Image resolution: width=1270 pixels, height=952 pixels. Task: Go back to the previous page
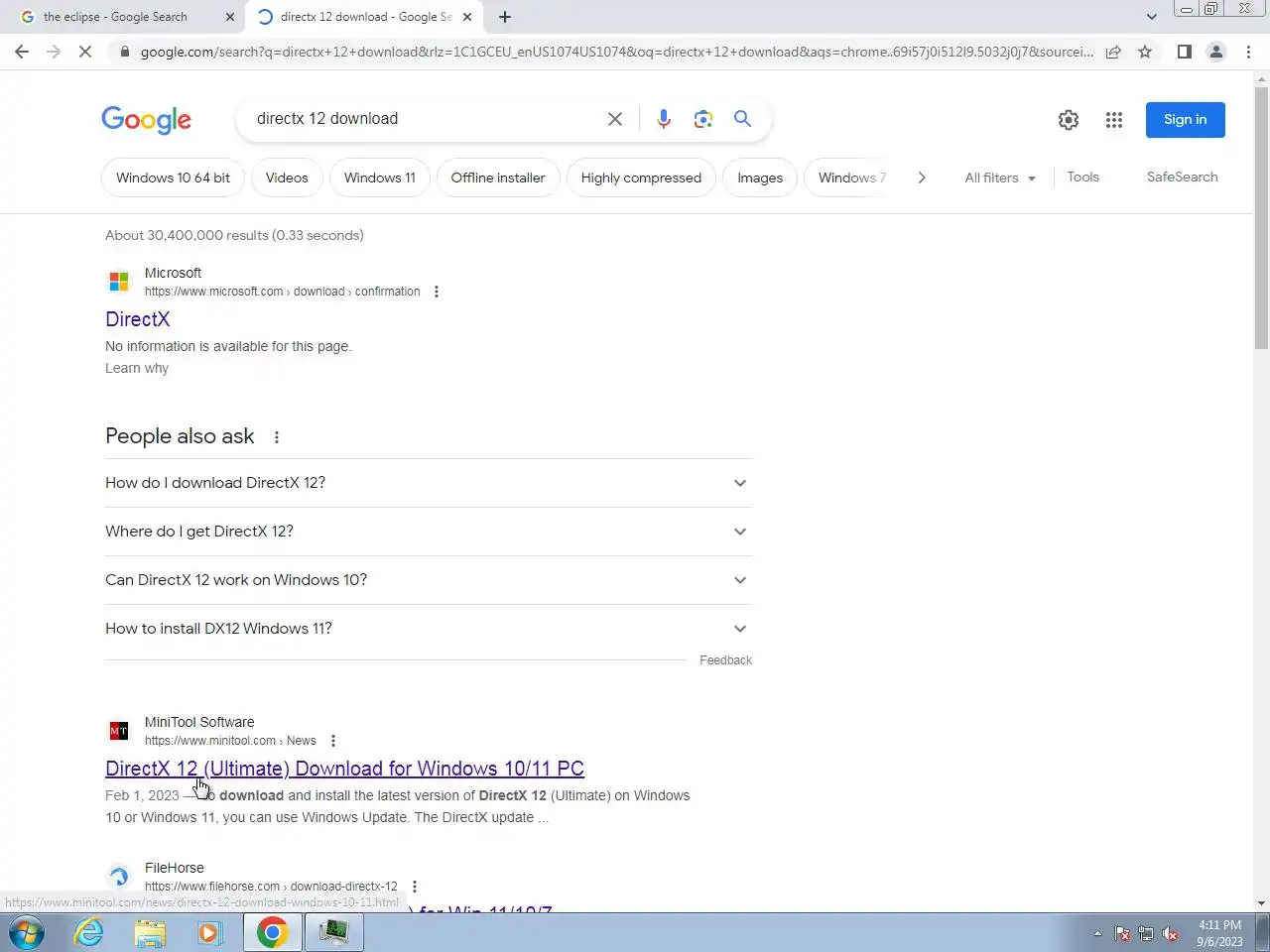[x=22, y=52]
